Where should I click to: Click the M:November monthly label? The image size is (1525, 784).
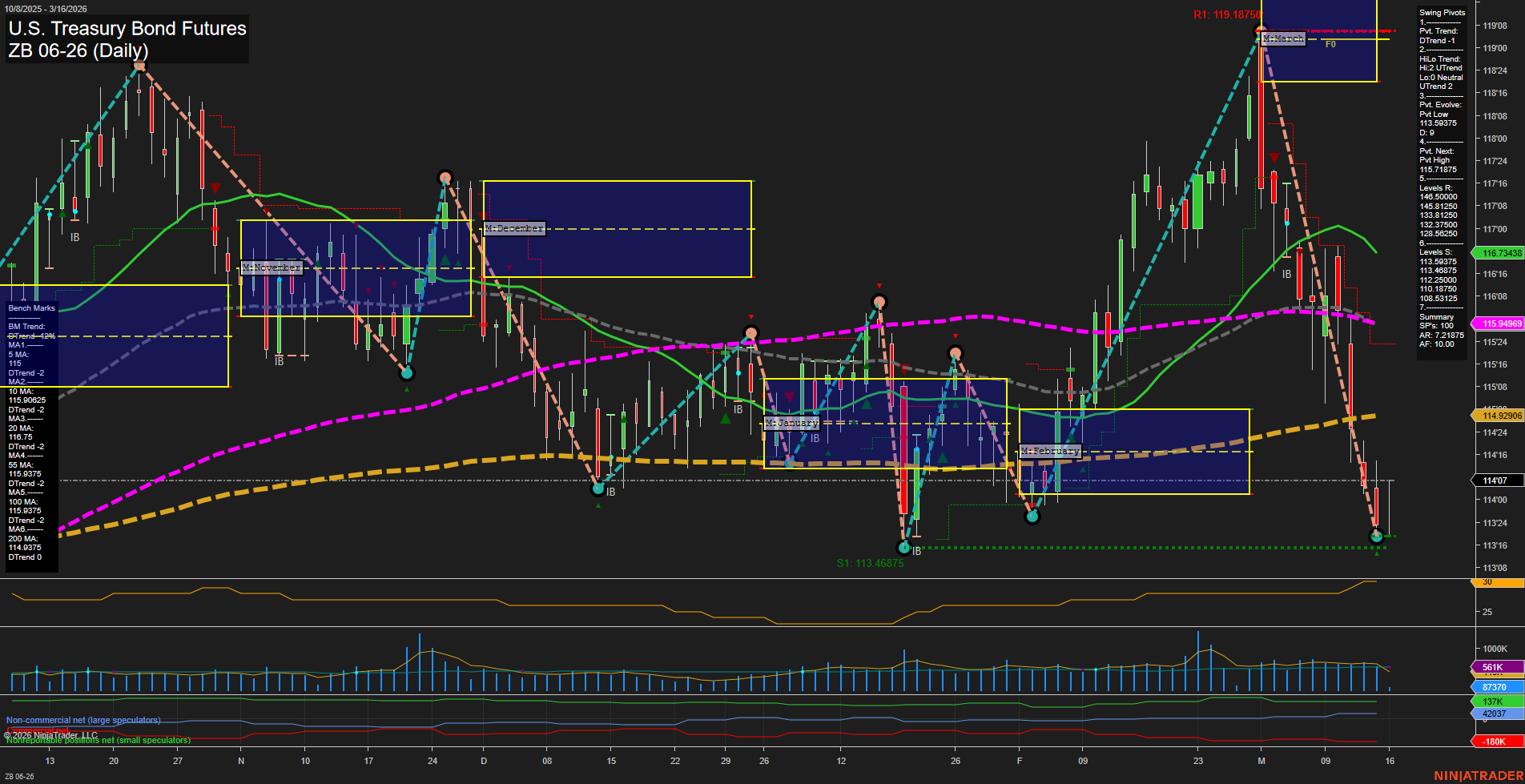[272, 267]
